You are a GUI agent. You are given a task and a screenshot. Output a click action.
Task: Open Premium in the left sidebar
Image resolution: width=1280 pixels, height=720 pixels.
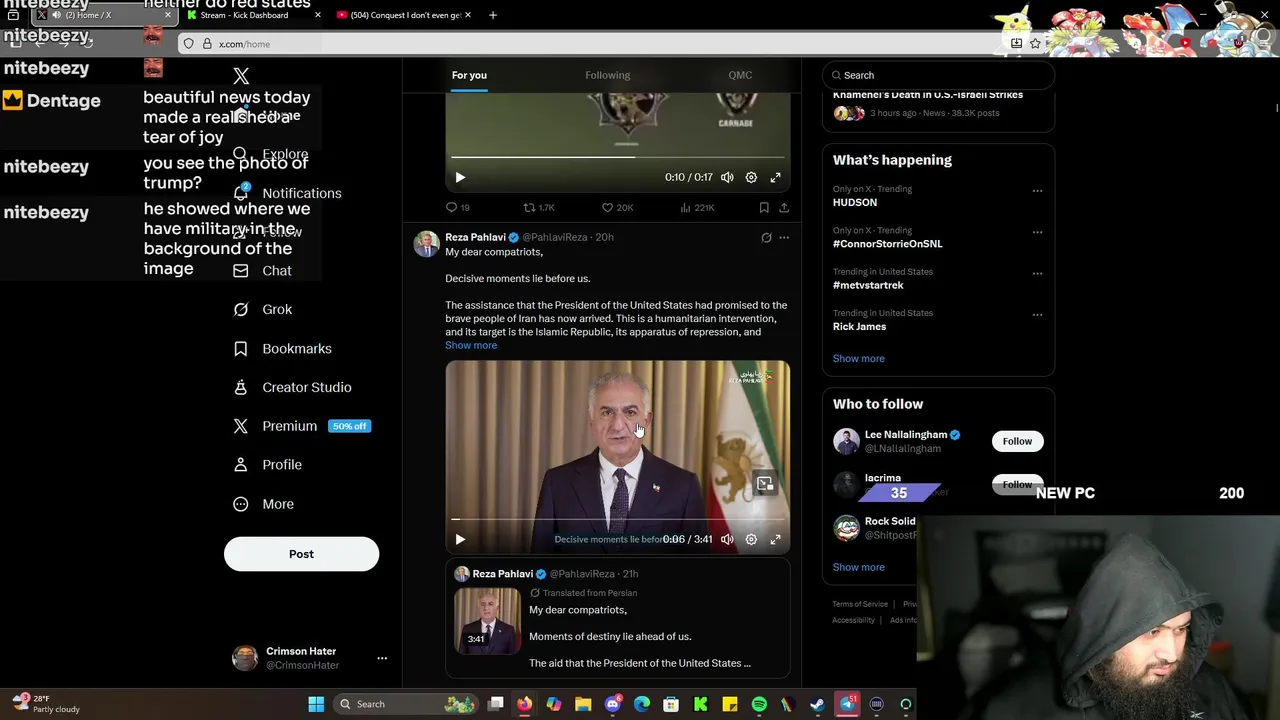tap(301, 426)
